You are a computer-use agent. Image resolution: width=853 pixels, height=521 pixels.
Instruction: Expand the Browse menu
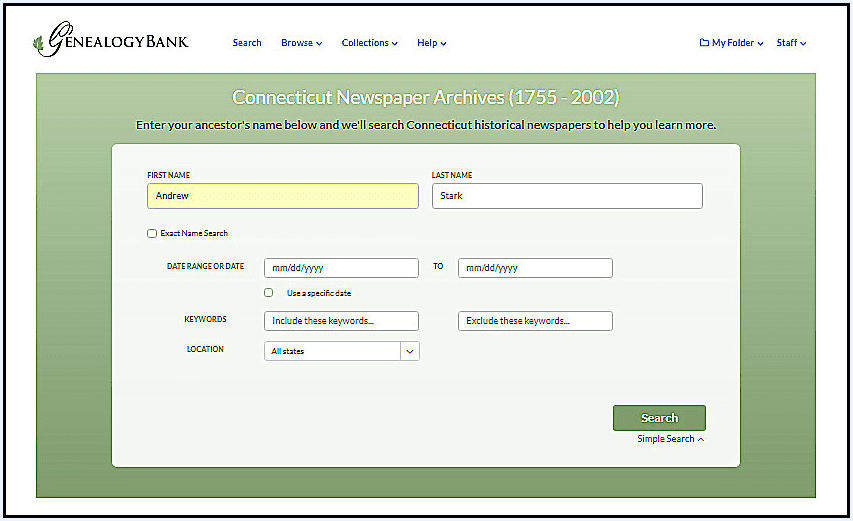(301, 42)
